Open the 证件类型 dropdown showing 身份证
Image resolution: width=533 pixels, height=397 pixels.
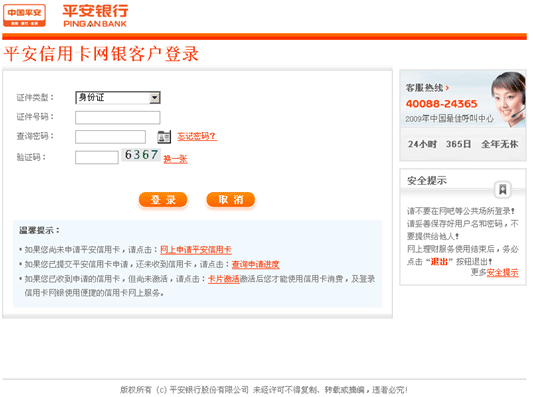tap(118, 98)
